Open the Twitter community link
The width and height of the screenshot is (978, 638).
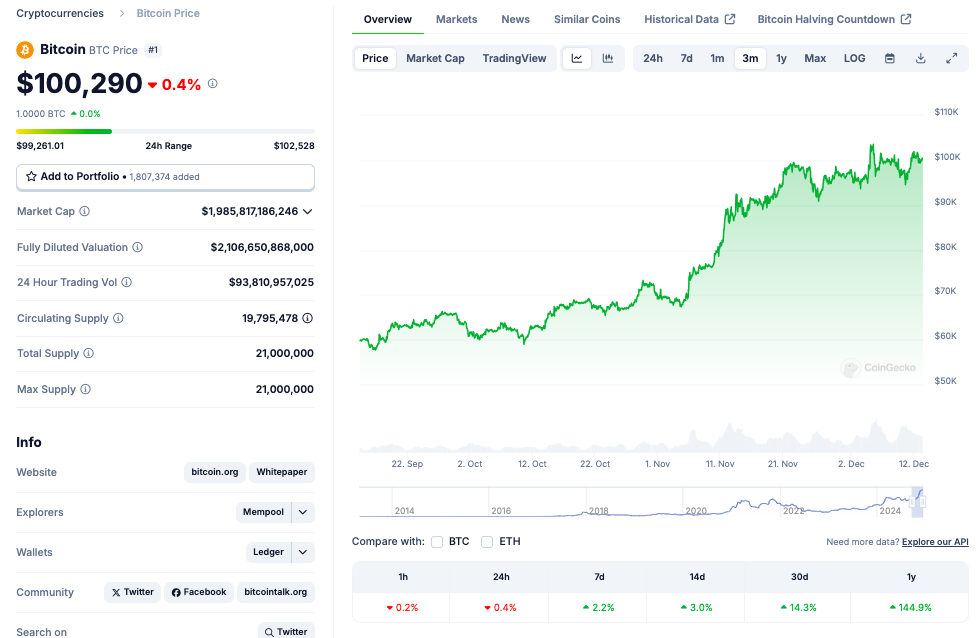[x=133, y=592]
